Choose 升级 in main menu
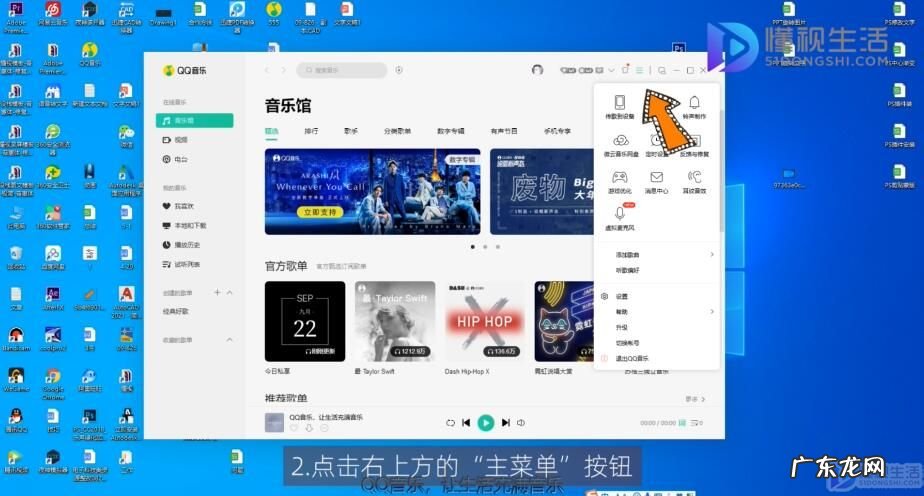924x496 pixels. coord(622,327)
